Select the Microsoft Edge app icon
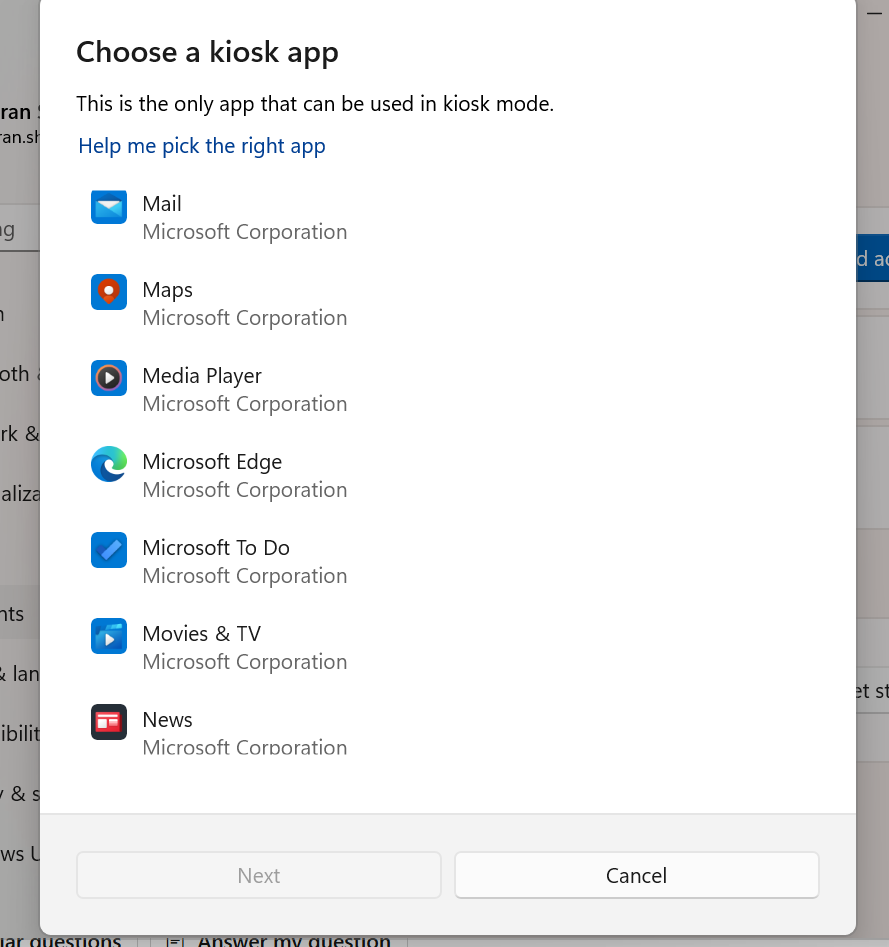 click(x=109, y=464)
